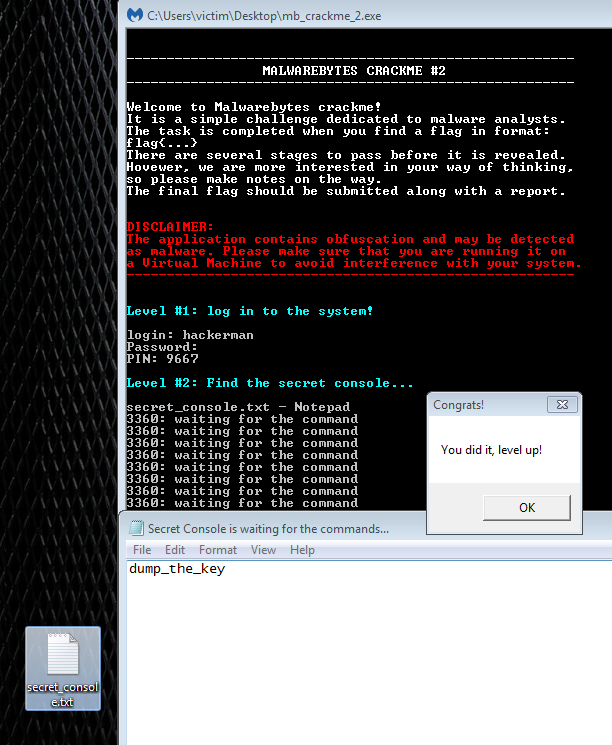Open the File menu in Notepad
This screenshot has width=612, height=745.
pyautogui.click(x=142, y=550)
